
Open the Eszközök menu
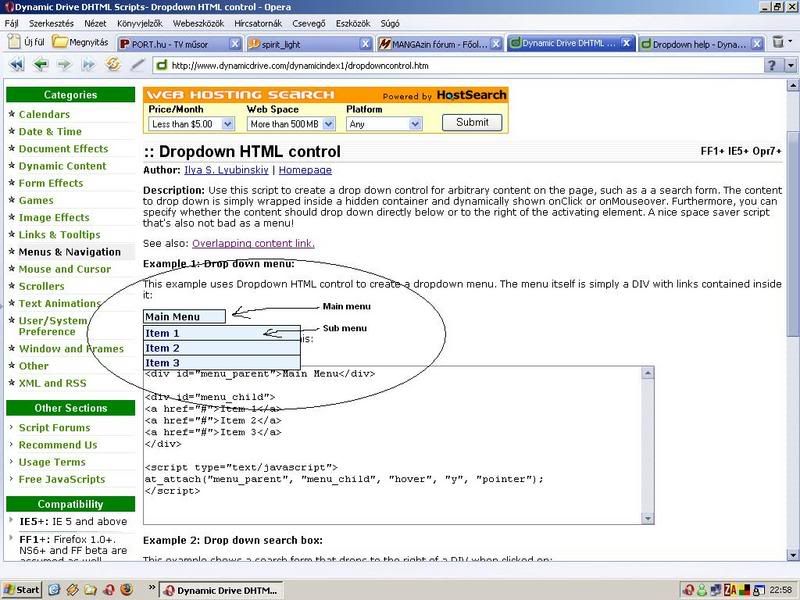pos(353,23)
